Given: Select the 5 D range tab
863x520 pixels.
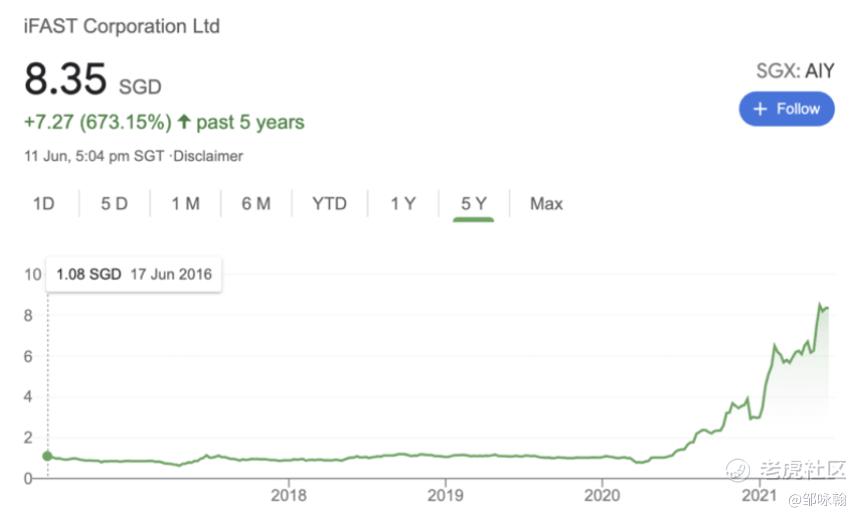Looking at the screenshot, I should pyautogui.click(x=114, y=204).
